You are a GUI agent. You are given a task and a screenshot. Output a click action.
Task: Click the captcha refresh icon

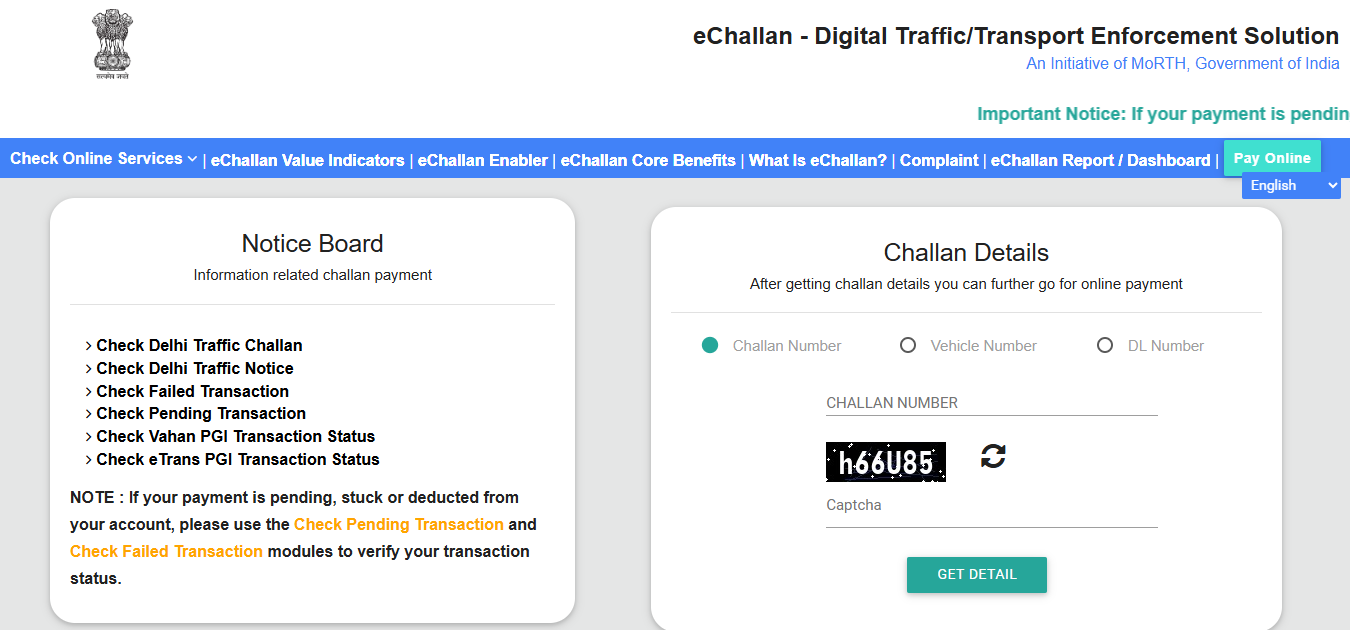coord(993,456)
